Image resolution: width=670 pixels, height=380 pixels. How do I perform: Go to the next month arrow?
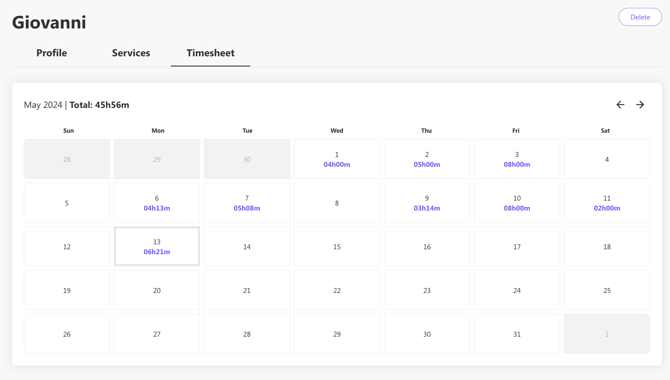tap(640, 105)
